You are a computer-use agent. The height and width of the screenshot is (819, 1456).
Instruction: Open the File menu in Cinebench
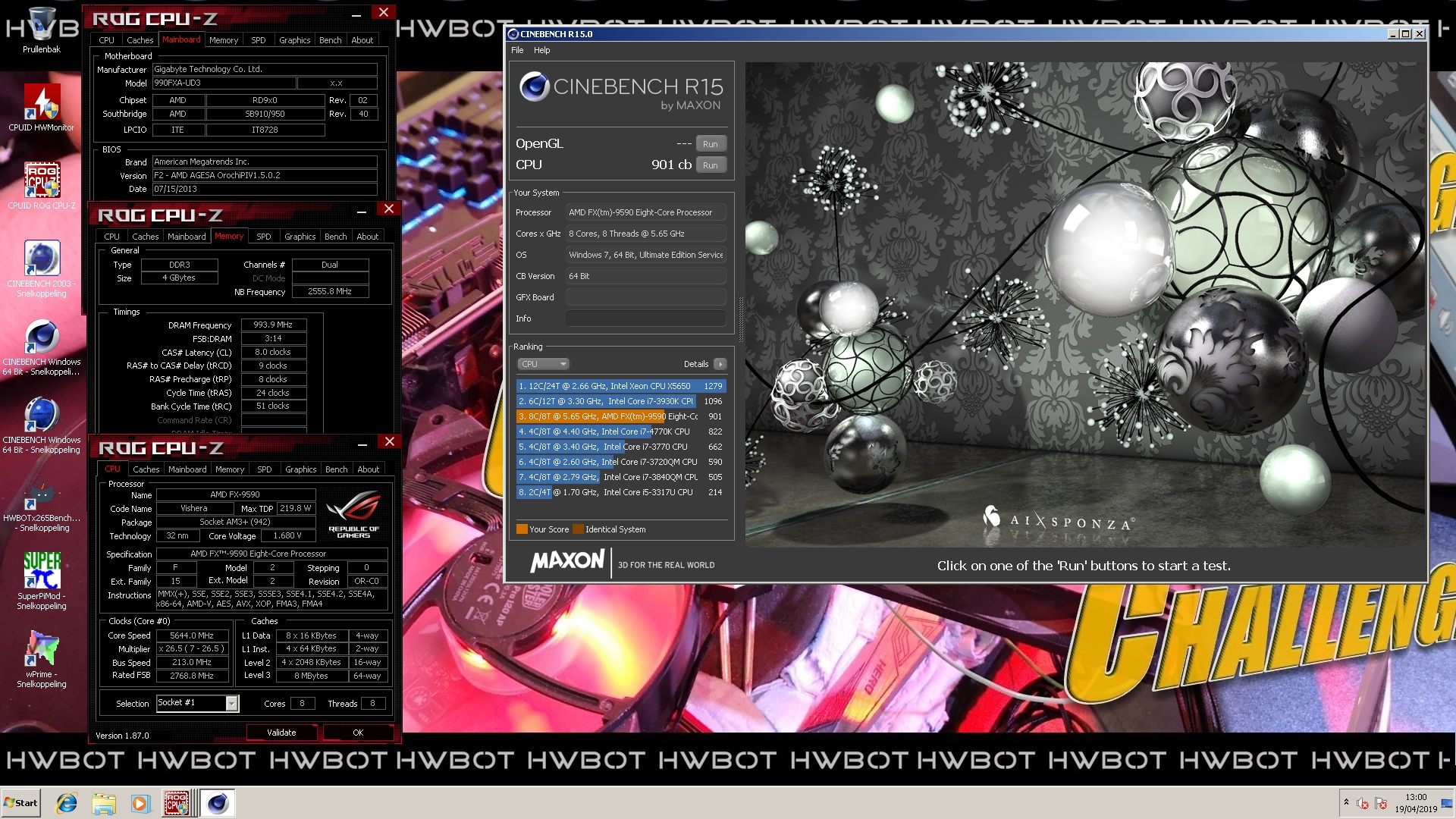point(517,50)
